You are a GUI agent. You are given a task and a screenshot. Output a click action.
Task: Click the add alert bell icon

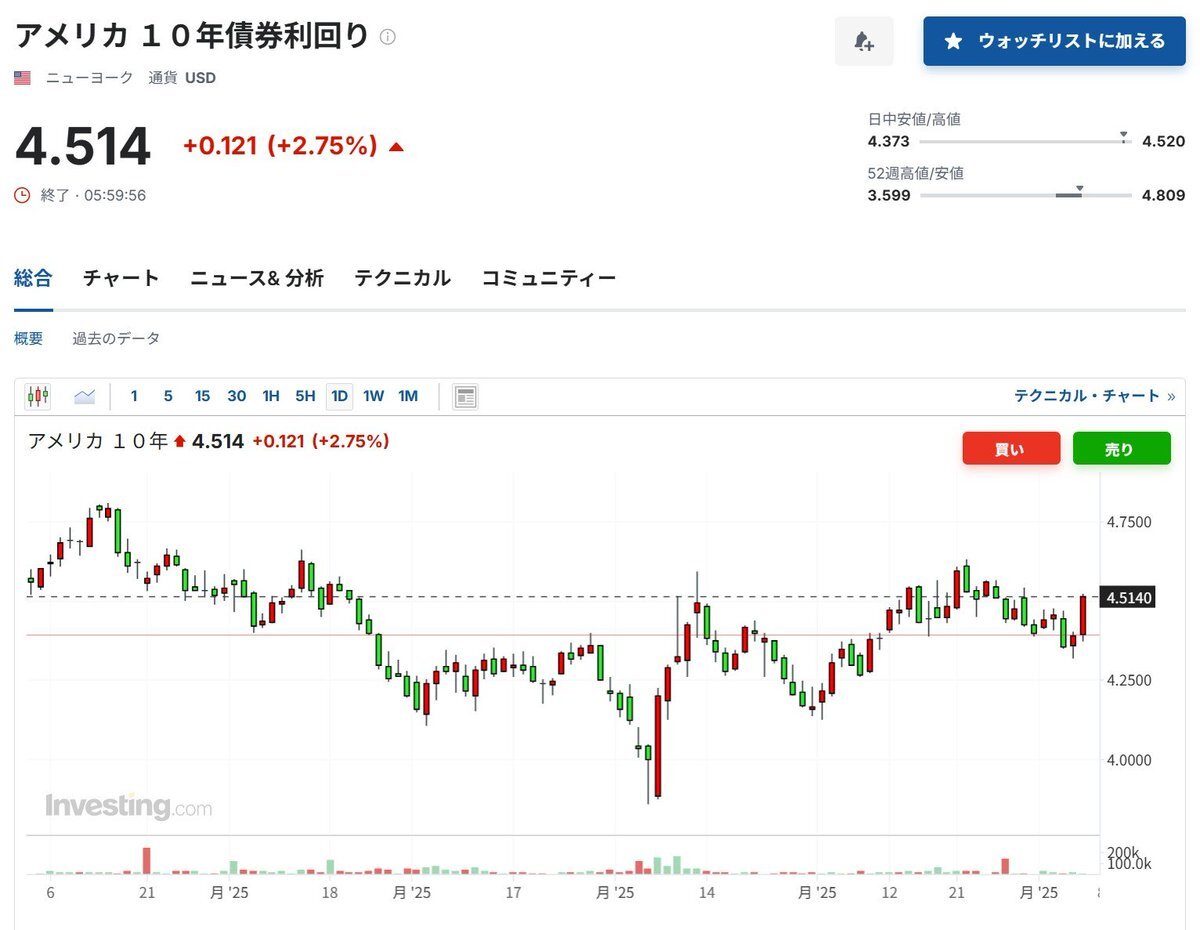[864, 41]
